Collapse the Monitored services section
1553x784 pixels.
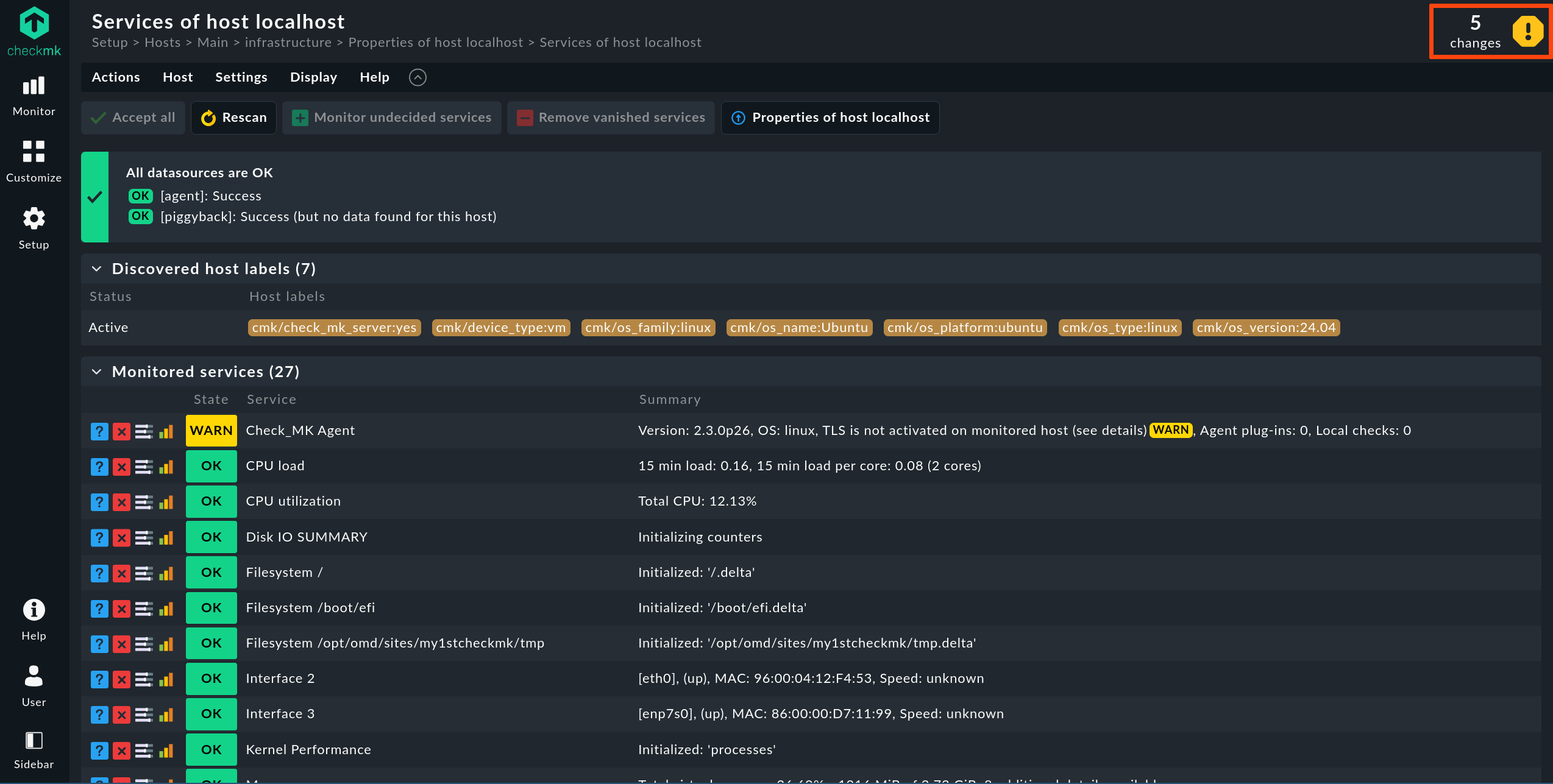point(97,372)
